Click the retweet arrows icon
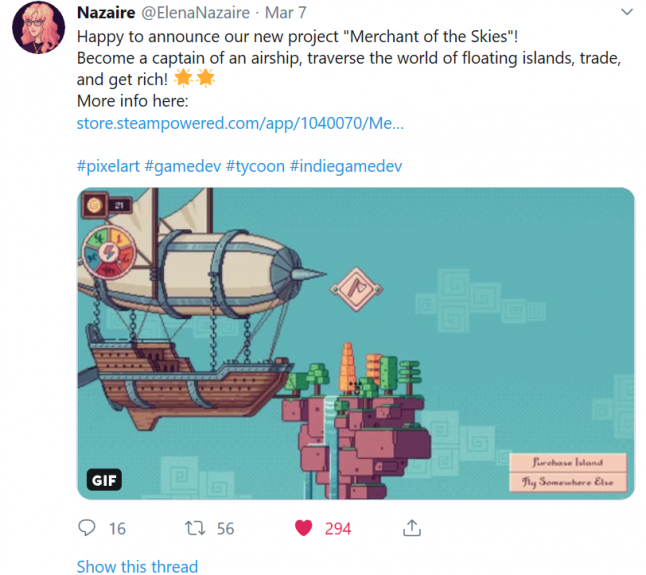Screen dimensions: 646x575 (x=195, y=528)
